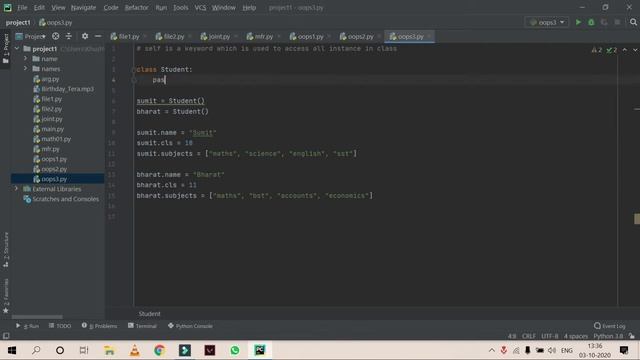The height and width of the screenshot is (360, 640).
Task: Select main.py in the project tree
Action: pos(52,129)
